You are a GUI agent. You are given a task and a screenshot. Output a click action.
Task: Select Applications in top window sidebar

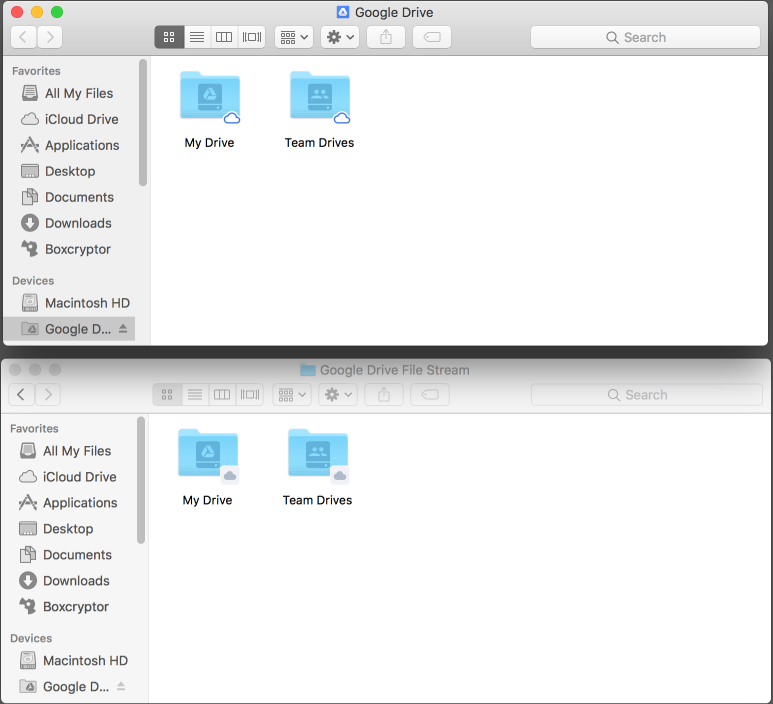click(x=69, y=145)
